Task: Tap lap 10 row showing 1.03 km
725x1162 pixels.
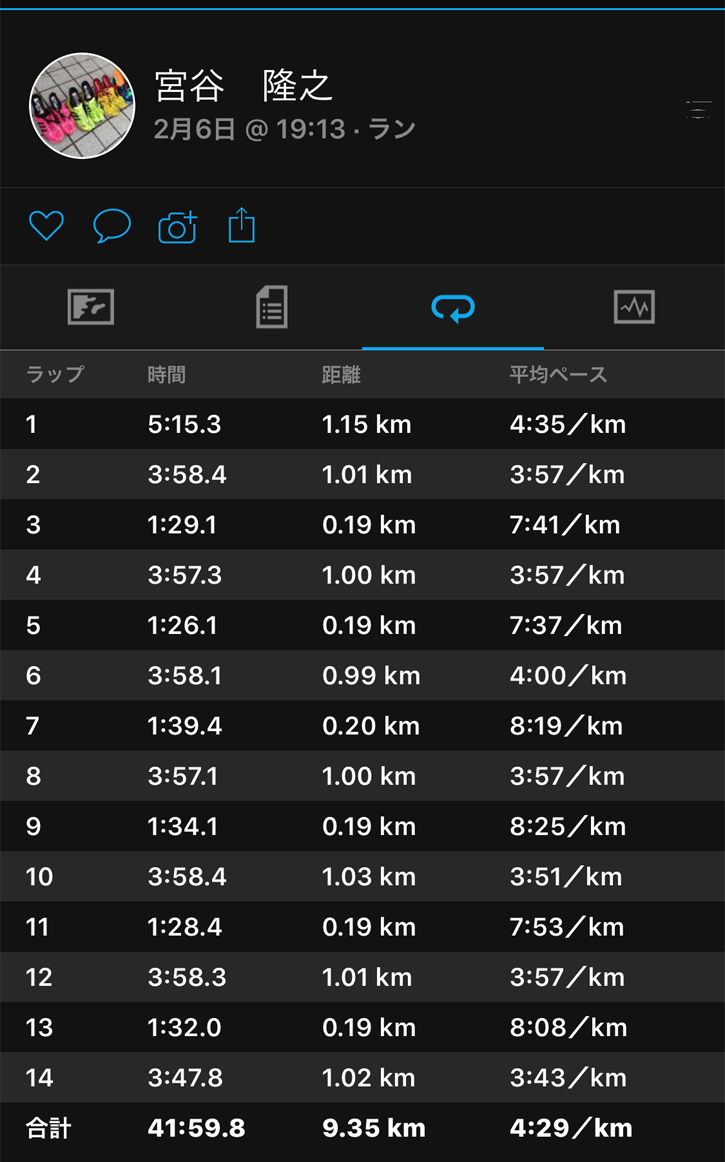Action: point(362,877)
